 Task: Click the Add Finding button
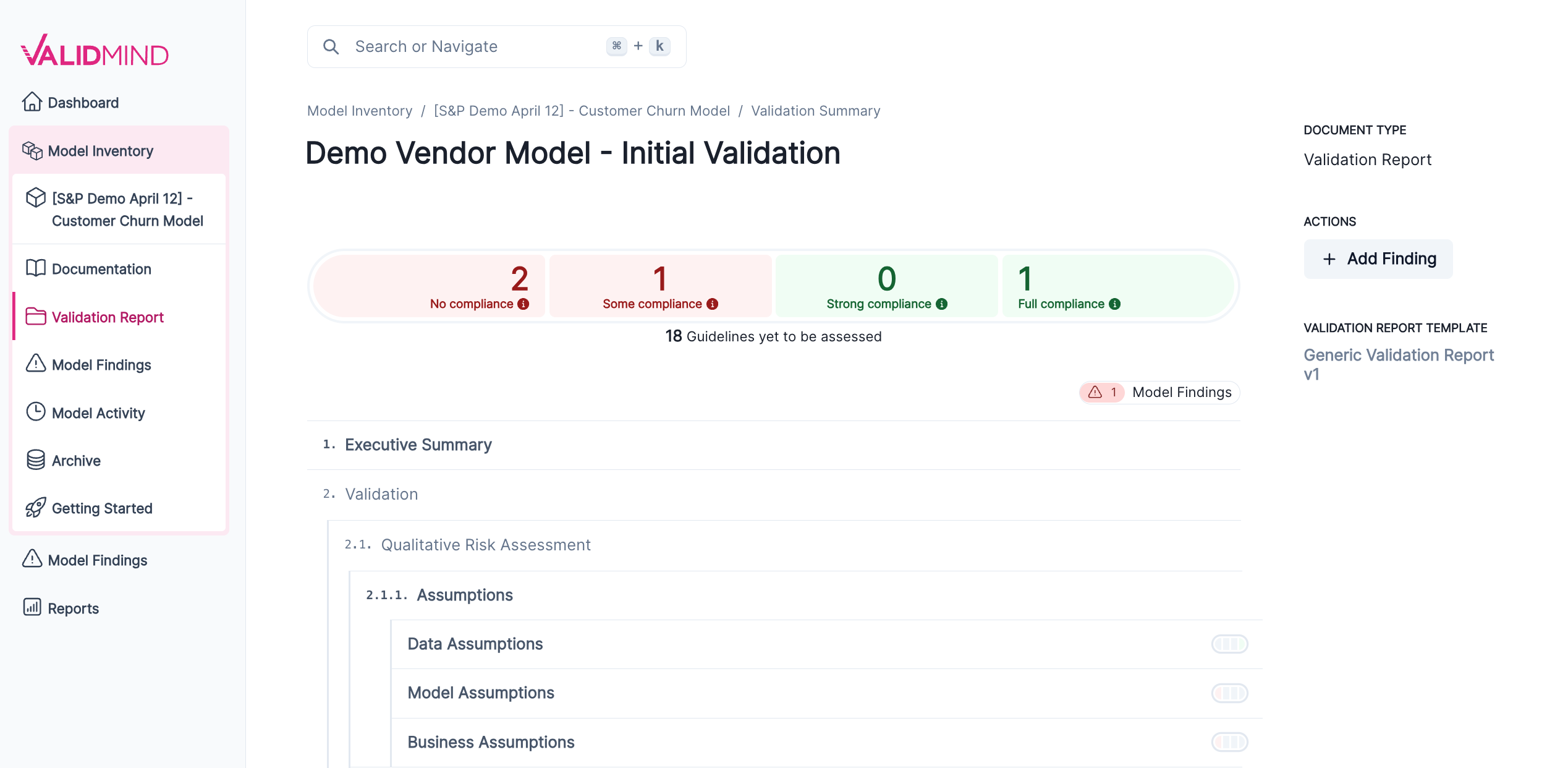click(1378, 258)
